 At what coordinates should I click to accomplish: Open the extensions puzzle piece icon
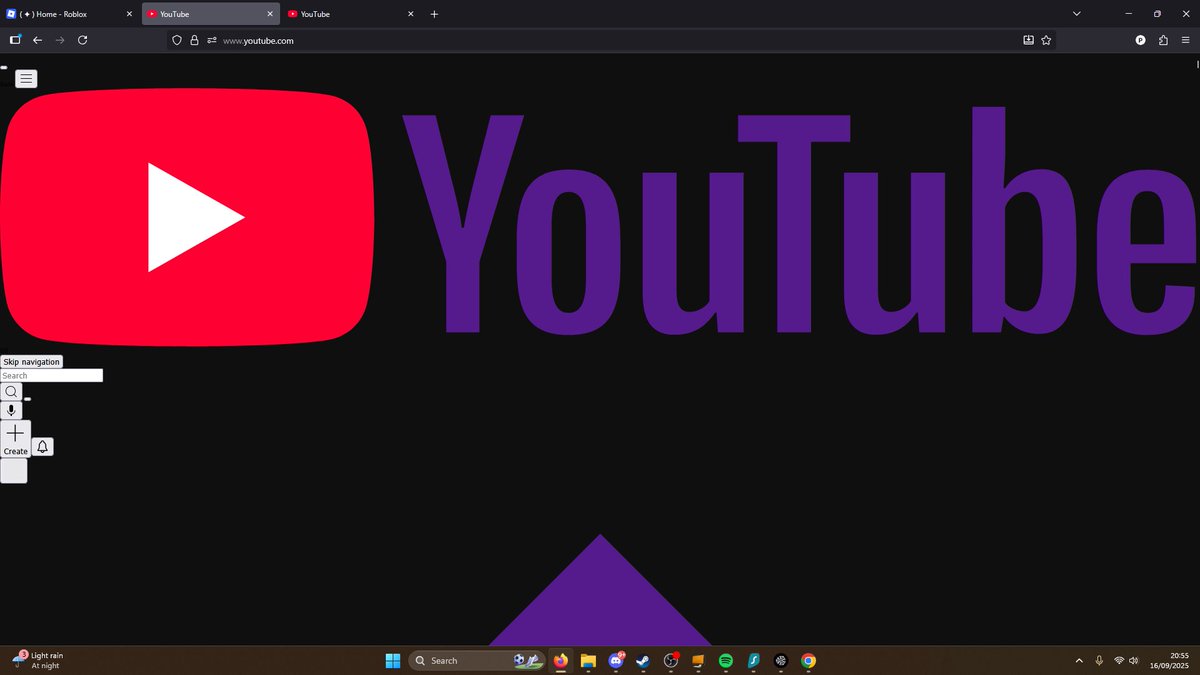point(1163,40)
